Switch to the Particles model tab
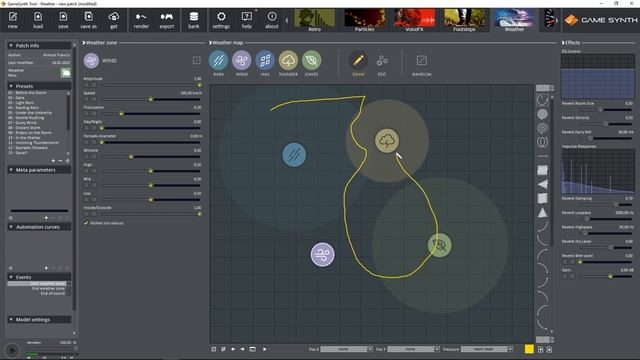640x360 pixels. (x=364, y=20)
